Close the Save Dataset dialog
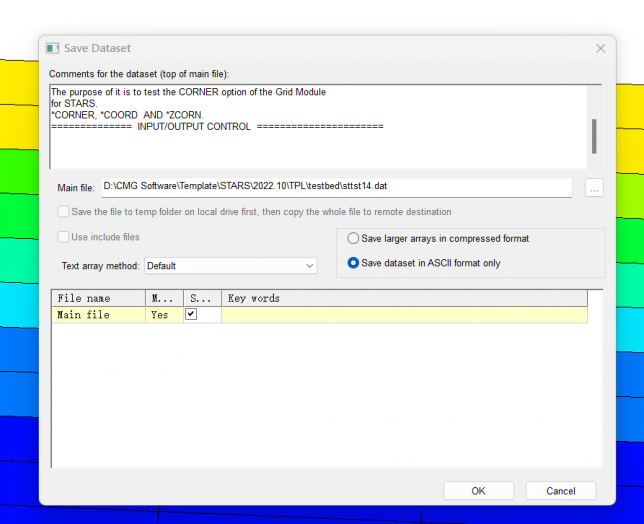Image resolution: width=644 pixels, height=524 pixels. [600, 48]
